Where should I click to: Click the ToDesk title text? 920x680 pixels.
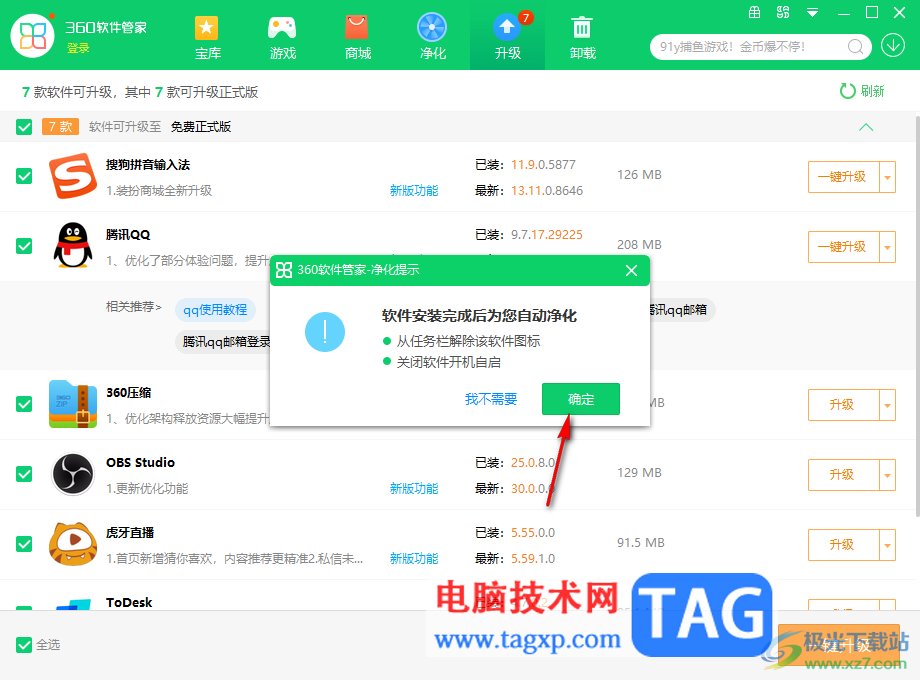pos(129,603)
